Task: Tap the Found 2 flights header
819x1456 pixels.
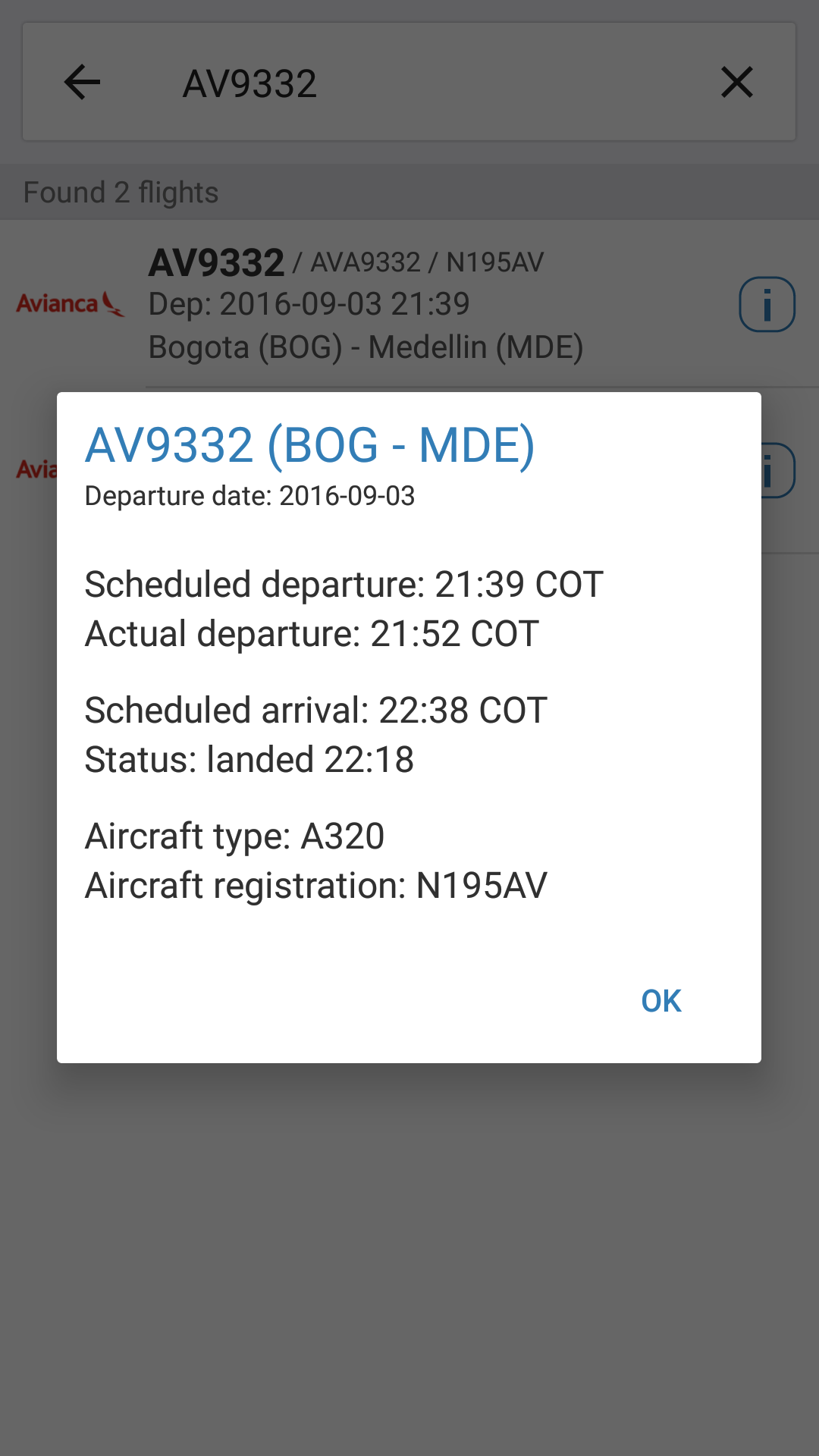Action: pyautogui.click(x=121, y=193)
